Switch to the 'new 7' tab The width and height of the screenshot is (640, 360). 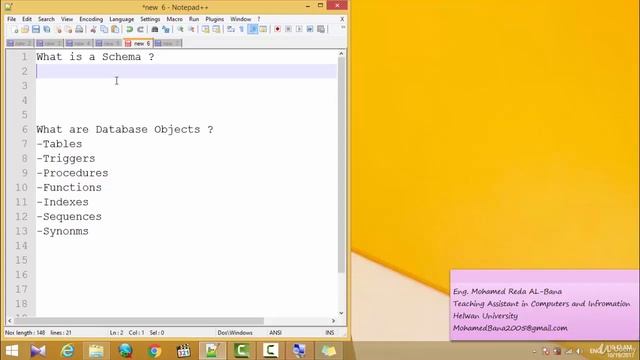tap(167, 43)
